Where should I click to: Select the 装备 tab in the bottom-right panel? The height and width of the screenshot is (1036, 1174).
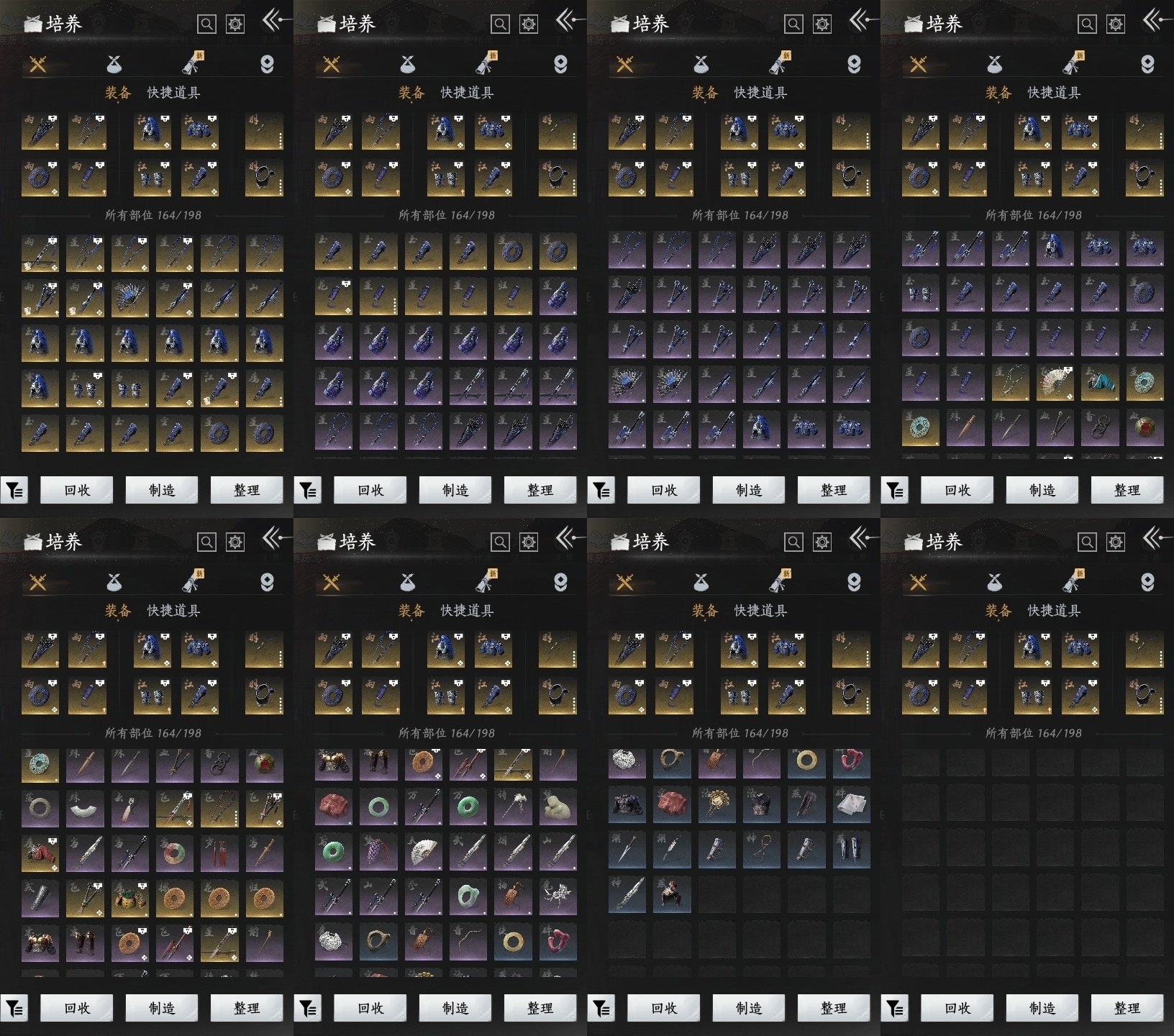tap(998, 611)
